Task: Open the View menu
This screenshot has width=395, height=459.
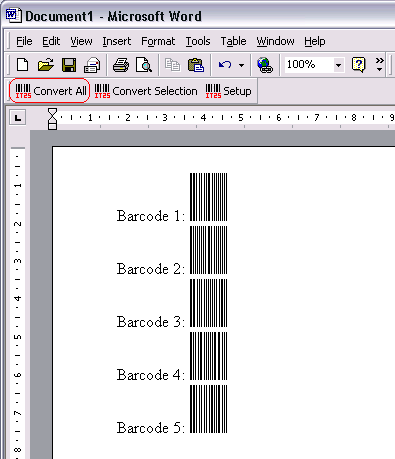Action: click(x=81, y=41)
